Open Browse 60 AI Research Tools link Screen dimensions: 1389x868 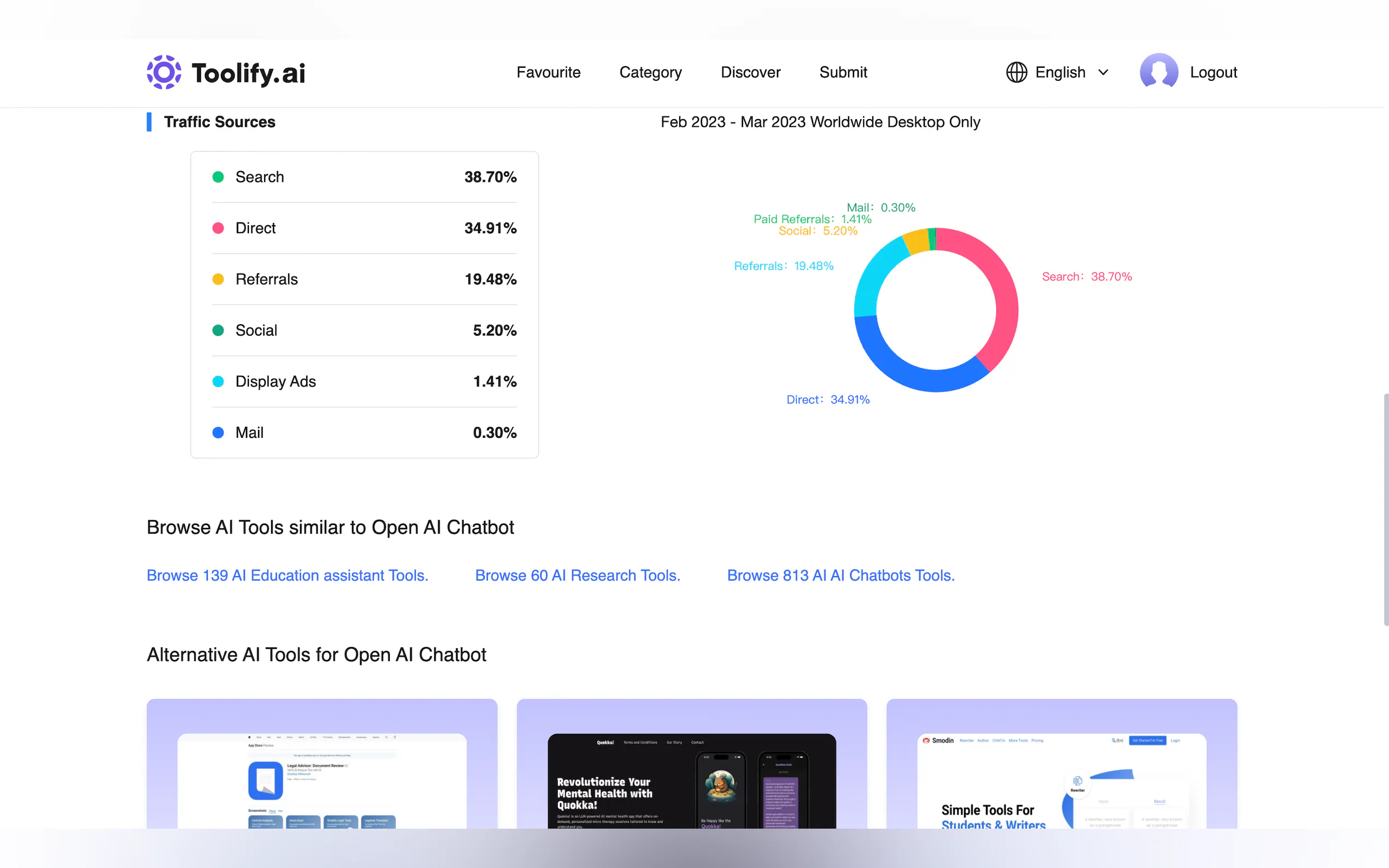pos(577,575)
